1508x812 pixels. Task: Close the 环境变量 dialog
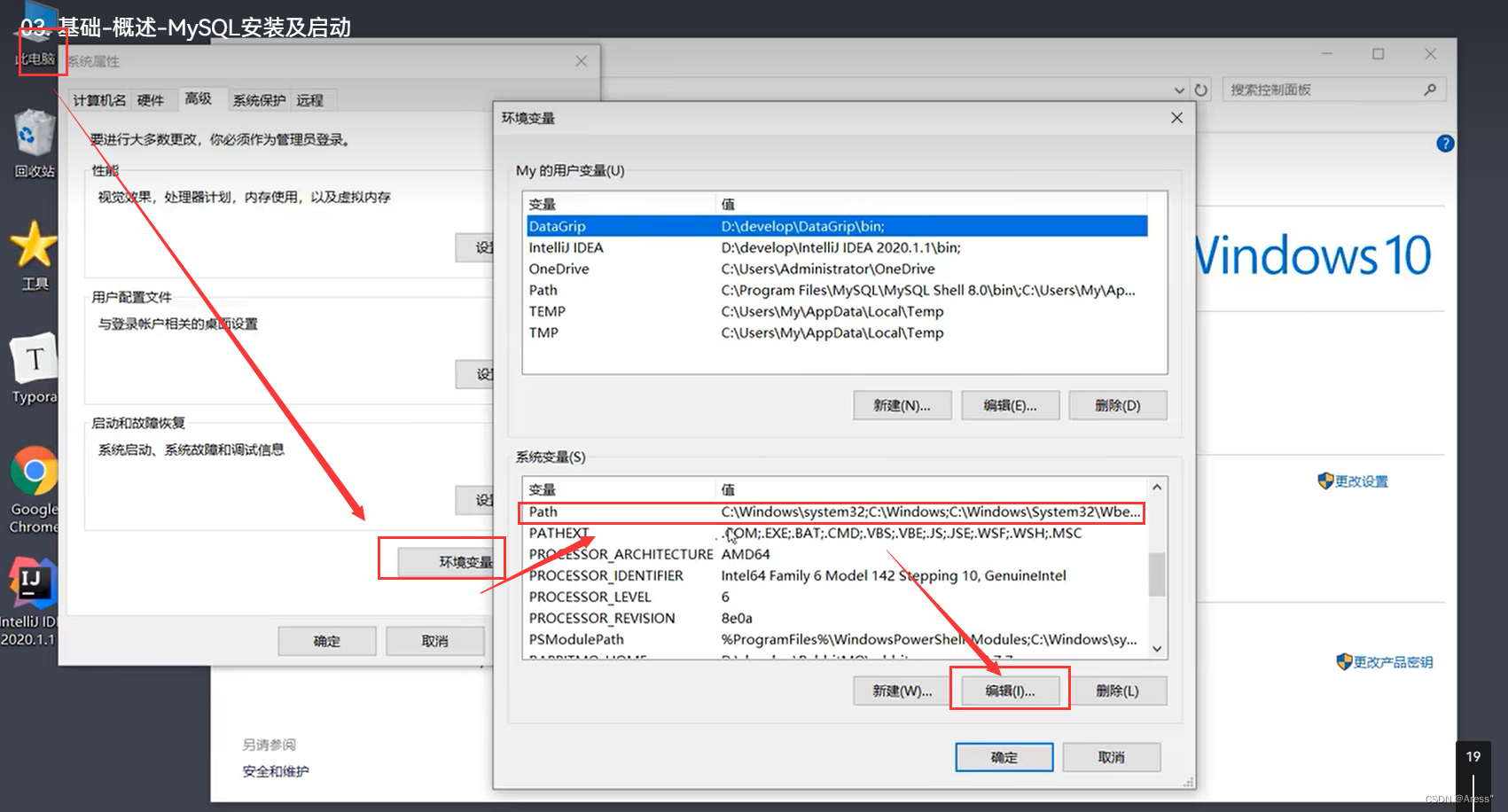pyautogui.click(x=1176, y=118)
